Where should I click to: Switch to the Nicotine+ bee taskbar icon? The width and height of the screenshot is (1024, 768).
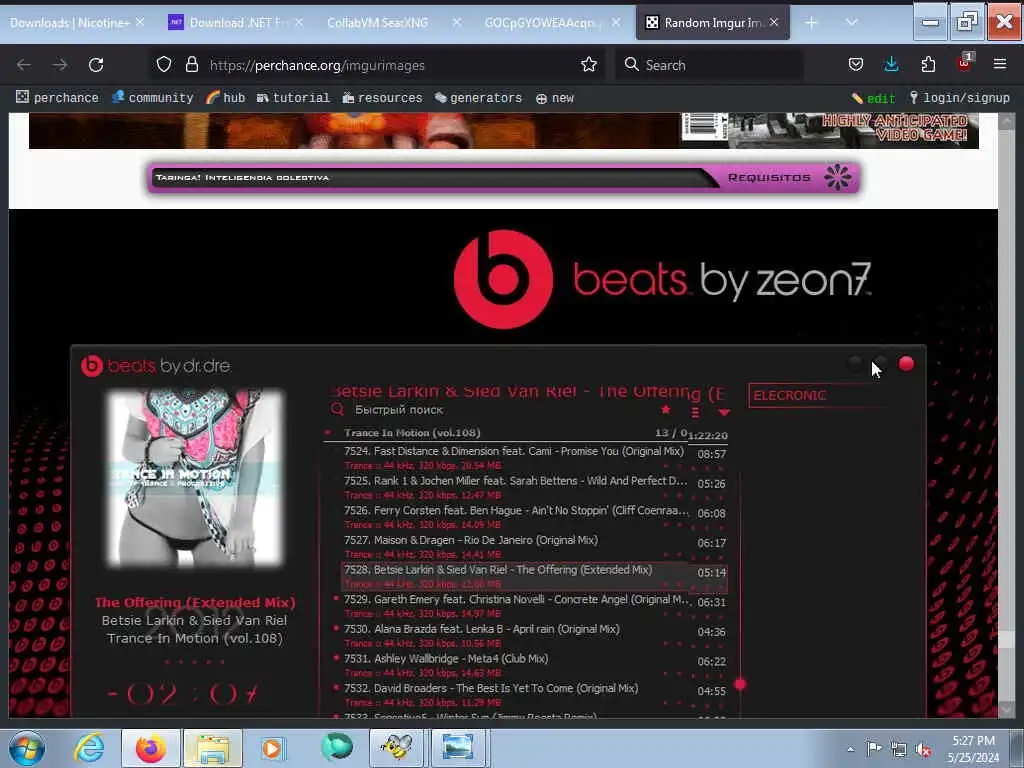[396, 748]
